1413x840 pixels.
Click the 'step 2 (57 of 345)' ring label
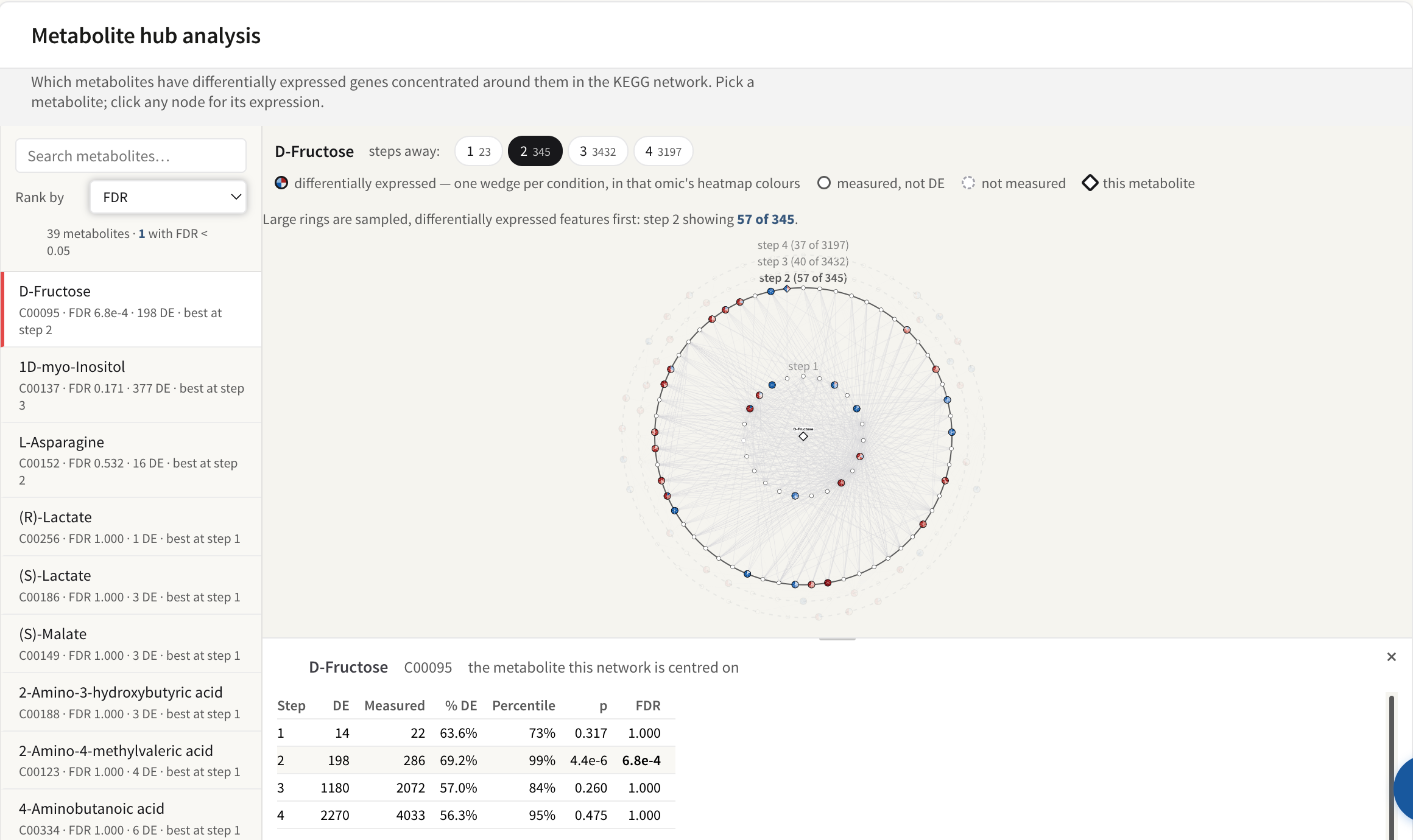[x=803, y=278]
